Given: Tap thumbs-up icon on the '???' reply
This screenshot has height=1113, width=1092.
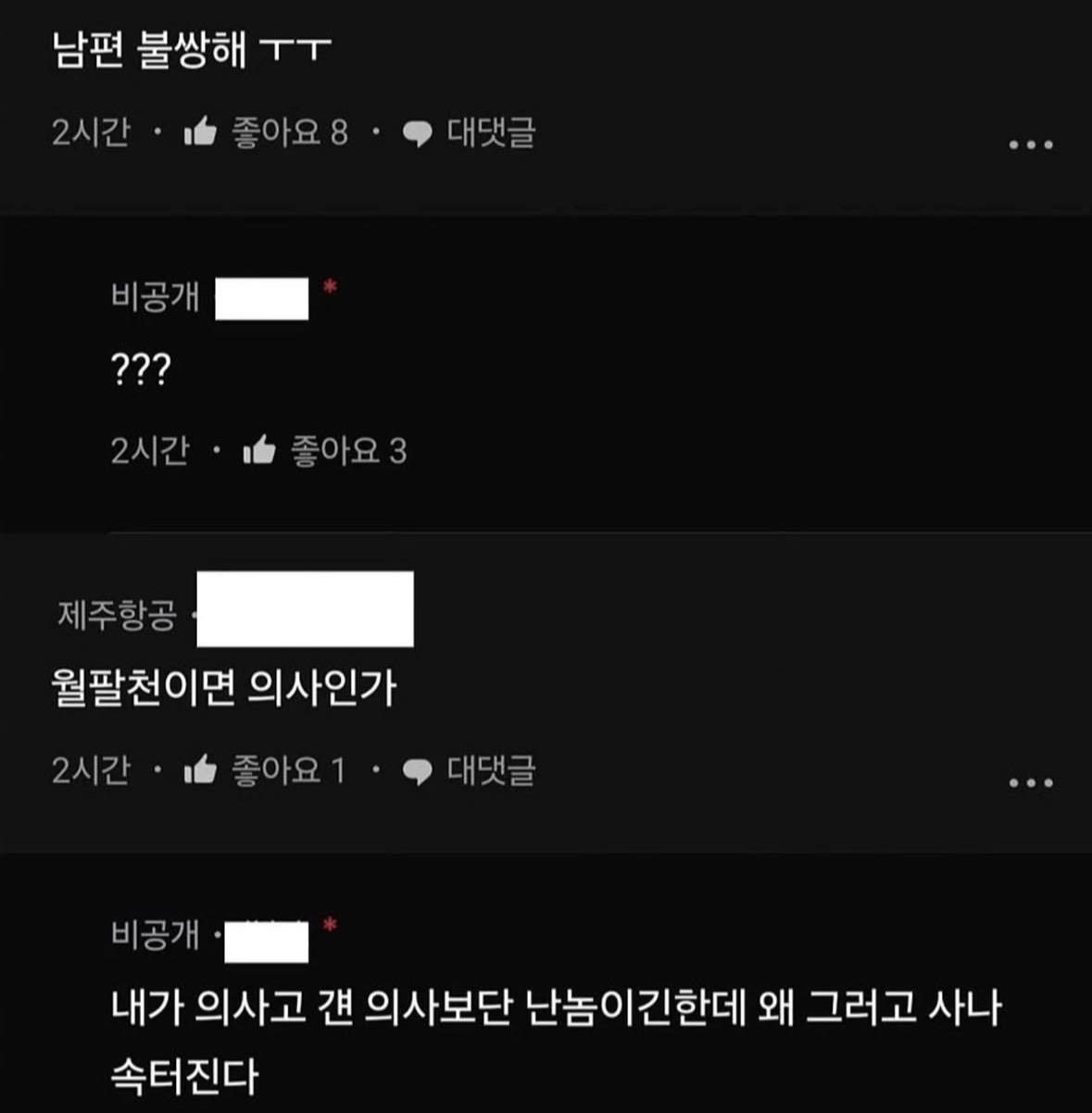Looking at the screenshot, I should tap(259, 451).
